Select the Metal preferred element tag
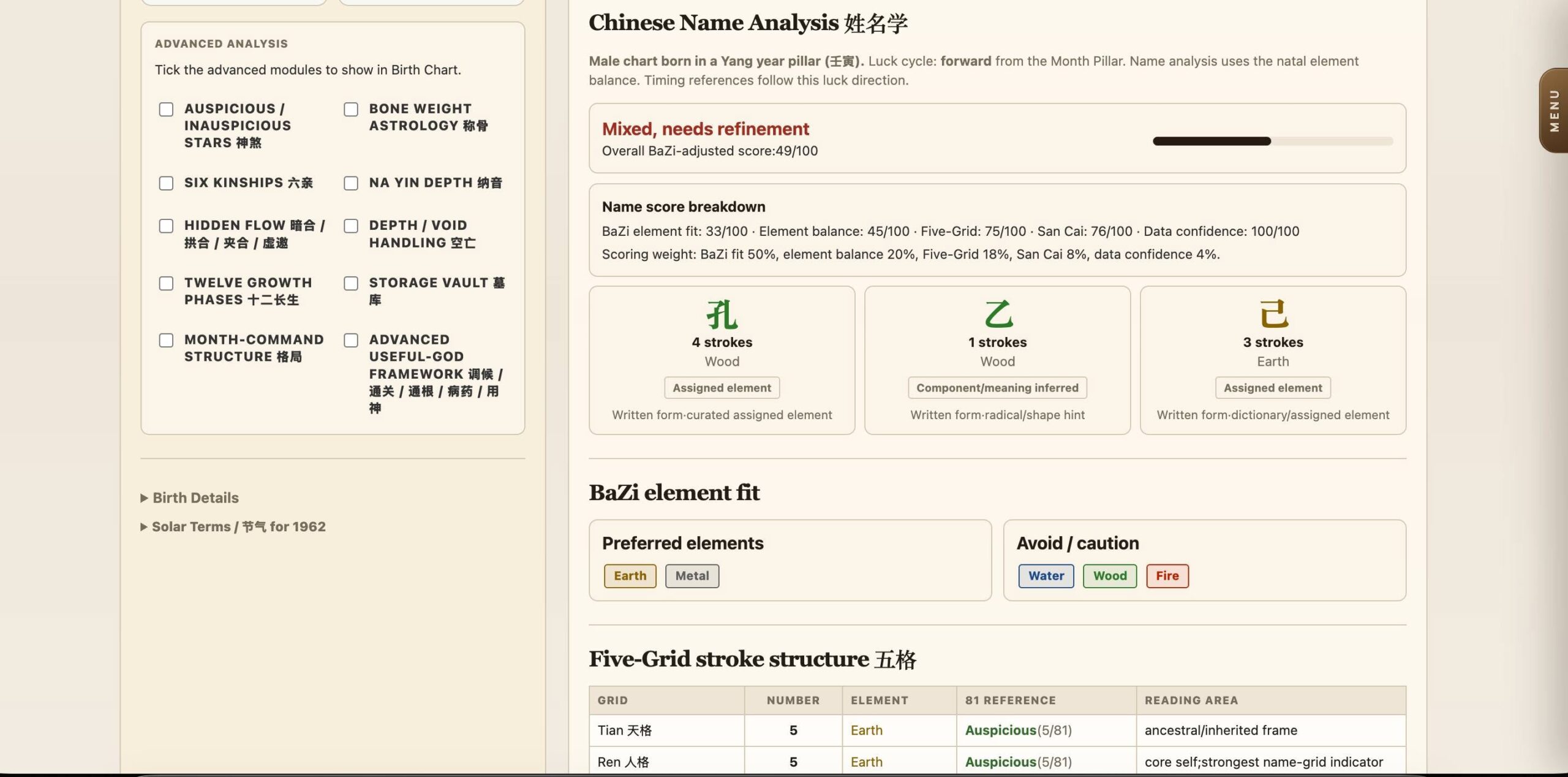 click(692, 576)
